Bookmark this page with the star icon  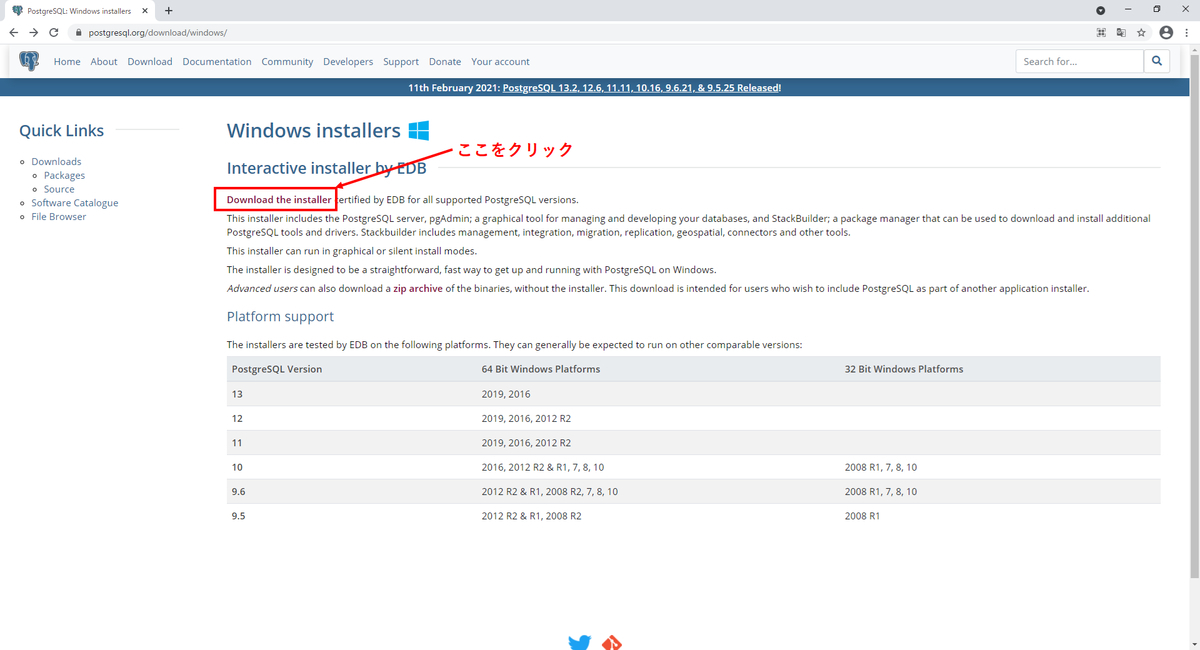click(x=1141, y=32)
